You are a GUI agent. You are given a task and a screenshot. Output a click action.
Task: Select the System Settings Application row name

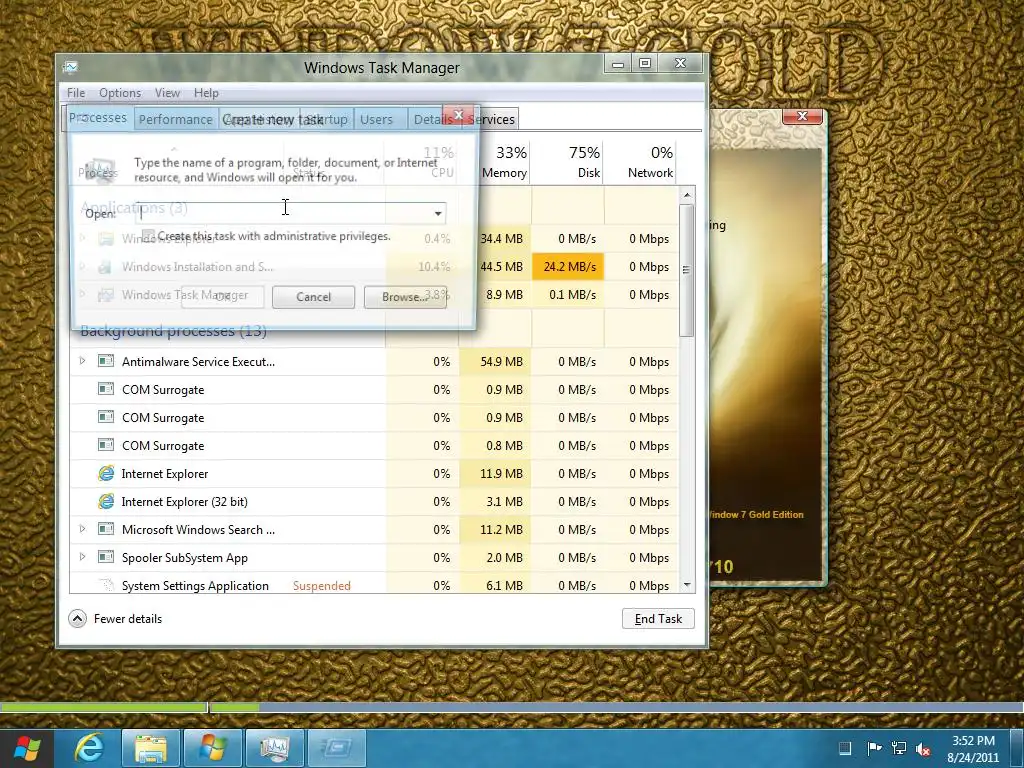coord(195,586)
